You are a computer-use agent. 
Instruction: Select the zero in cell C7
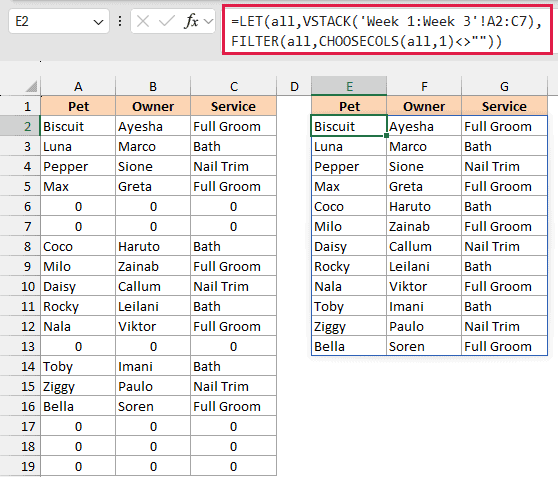click(x=233, y=226)
